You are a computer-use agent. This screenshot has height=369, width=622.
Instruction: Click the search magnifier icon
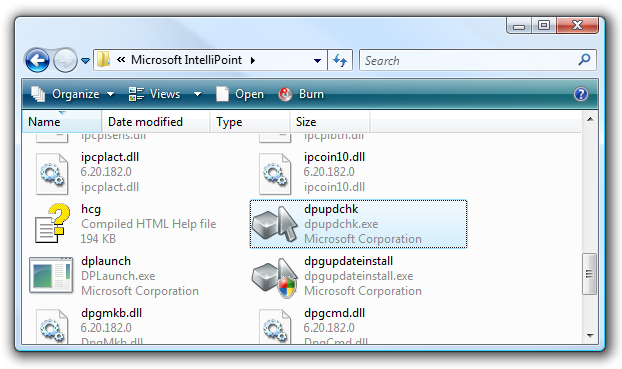click(x=584, y=60)
